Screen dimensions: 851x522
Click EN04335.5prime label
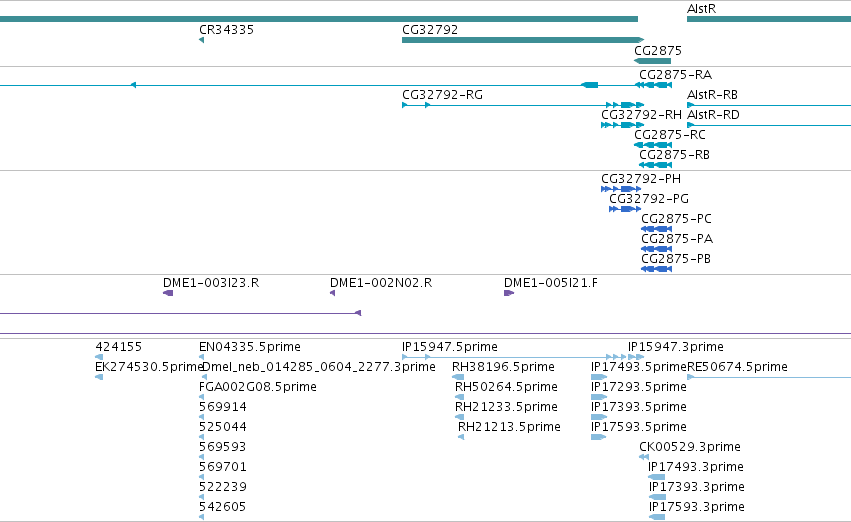[x=250, y=347]
